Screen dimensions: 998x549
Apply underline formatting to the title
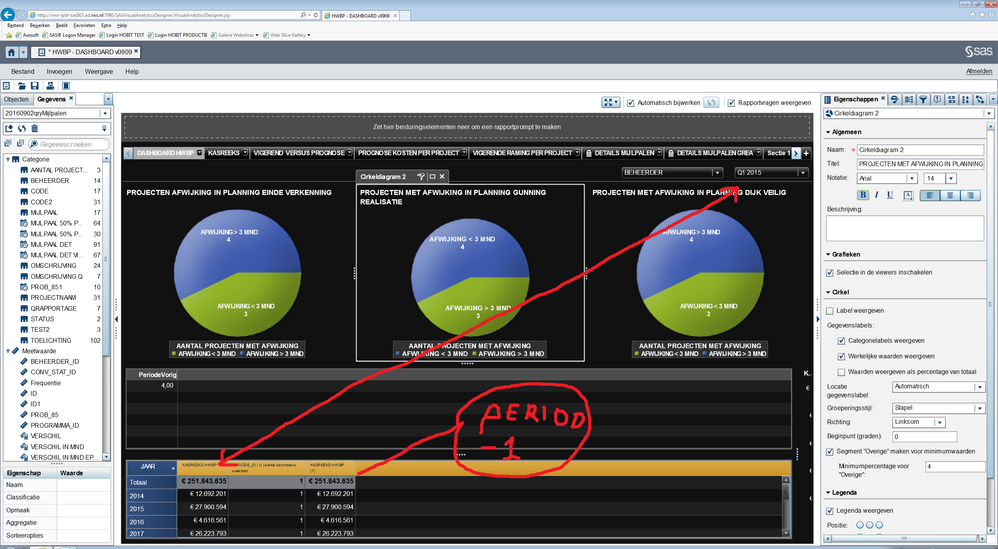(x=890, y=195)
